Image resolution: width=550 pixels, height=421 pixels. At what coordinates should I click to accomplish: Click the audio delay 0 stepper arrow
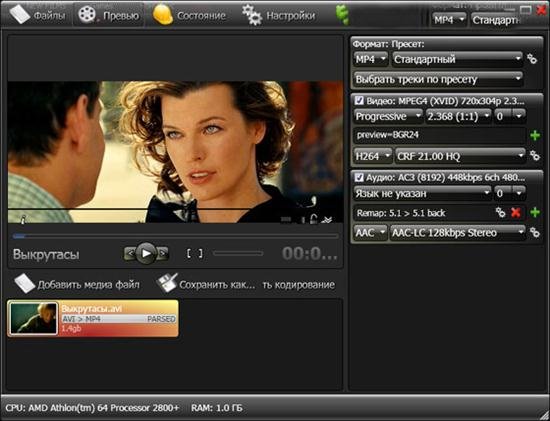[519, 193]
